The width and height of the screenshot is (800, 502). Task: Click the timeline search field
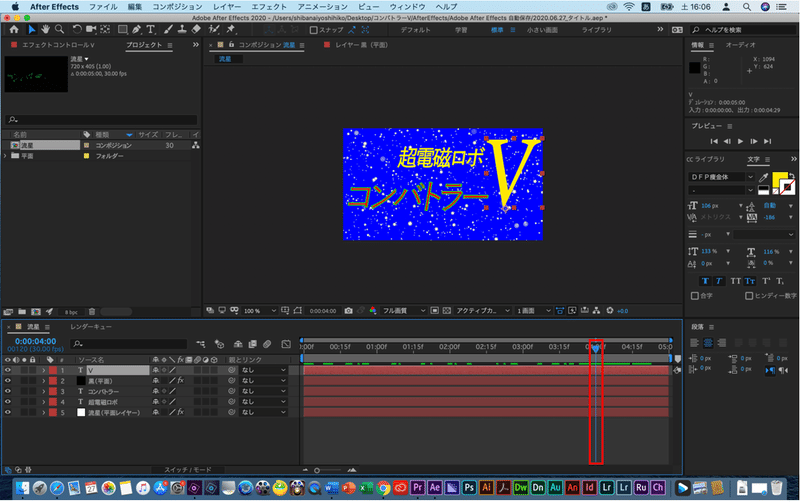[x=129, y=344]
